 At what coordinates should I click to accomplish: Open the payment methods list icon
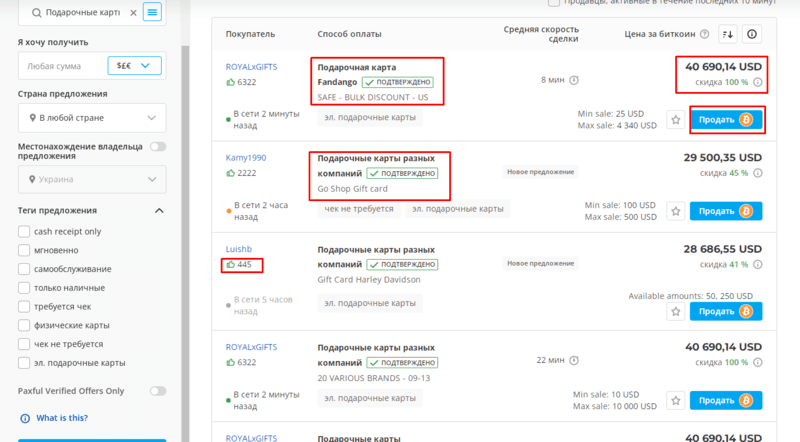152,12
